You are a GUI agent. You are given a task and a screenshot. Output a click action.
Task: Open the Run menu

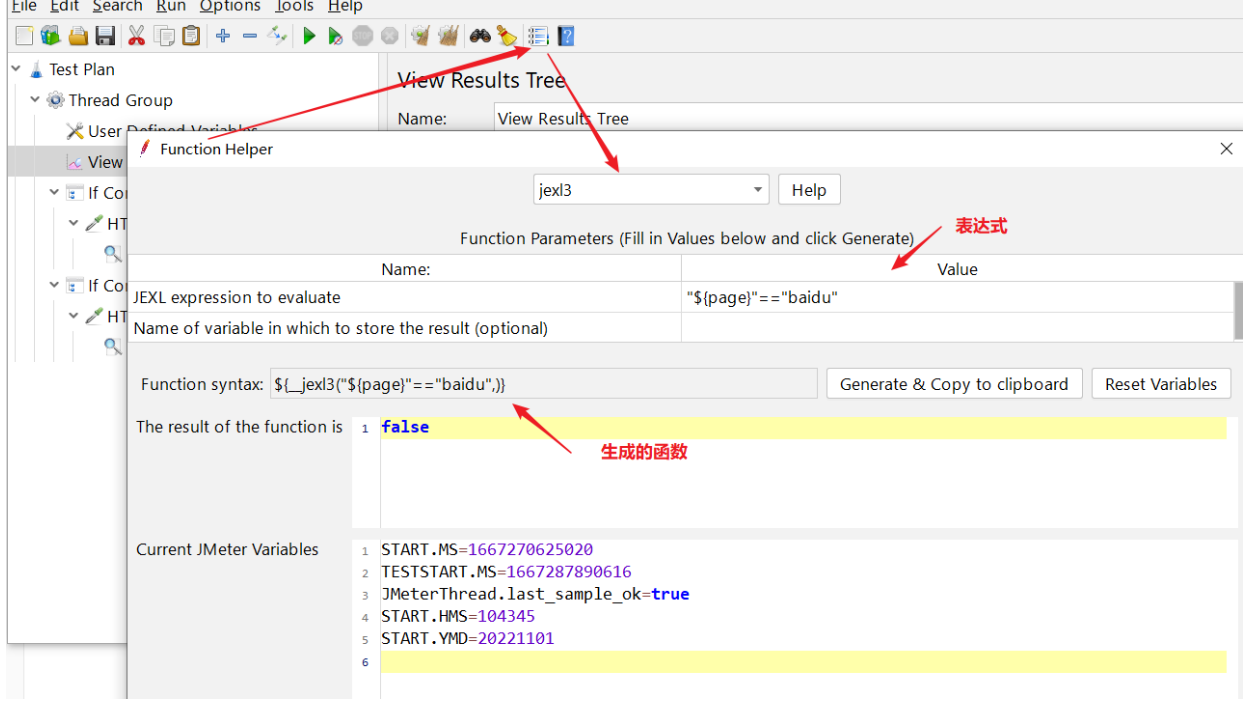coord(171,6)
